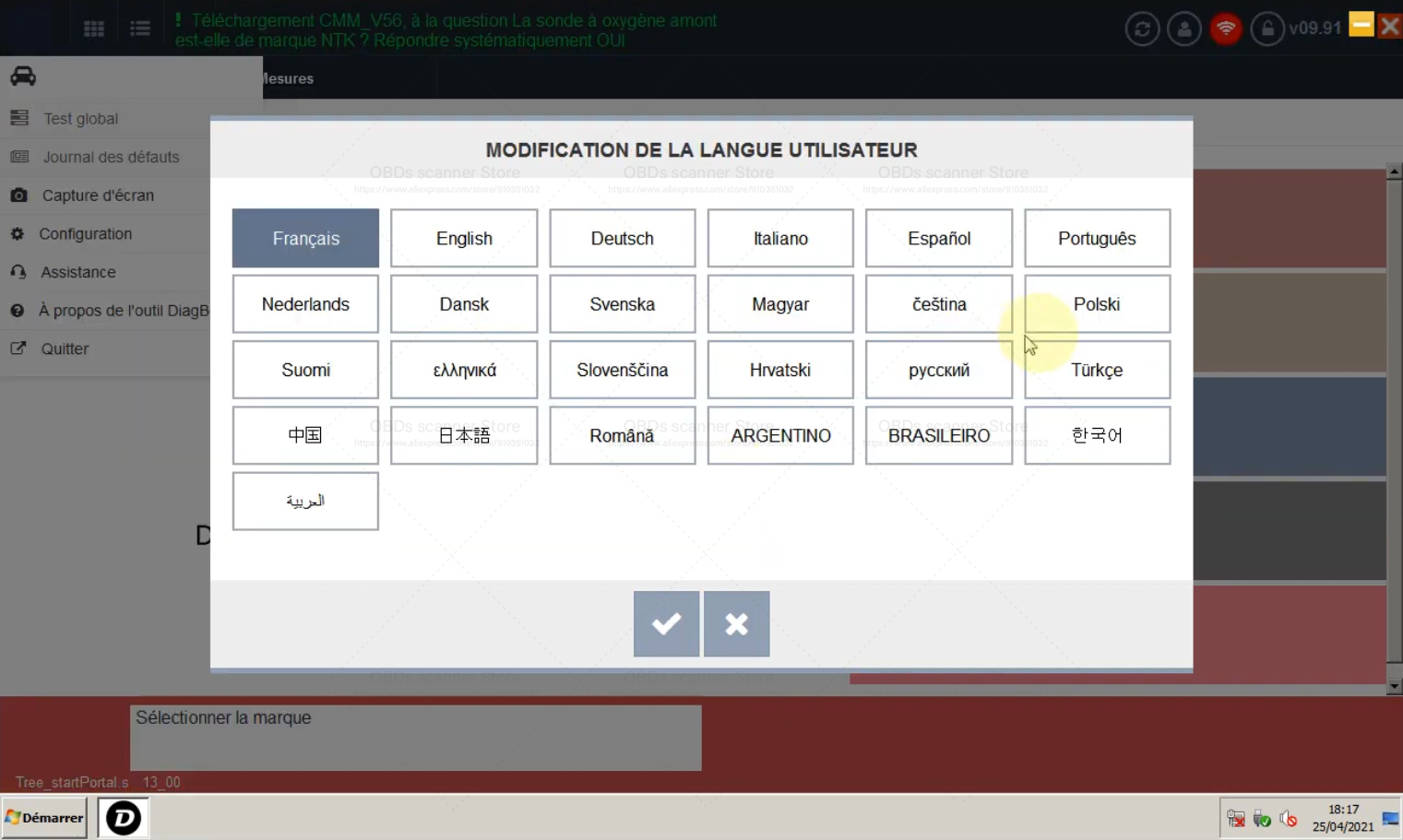Screen dimensions: 1403x840
Task: Click the list view icon in top bar
Action: [140, 29]
